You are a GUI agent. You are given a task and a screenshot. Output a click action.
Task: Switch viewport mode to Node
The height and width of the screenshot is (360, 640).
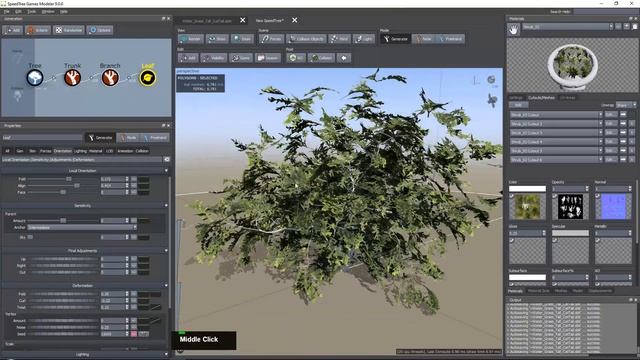(423, 39)
